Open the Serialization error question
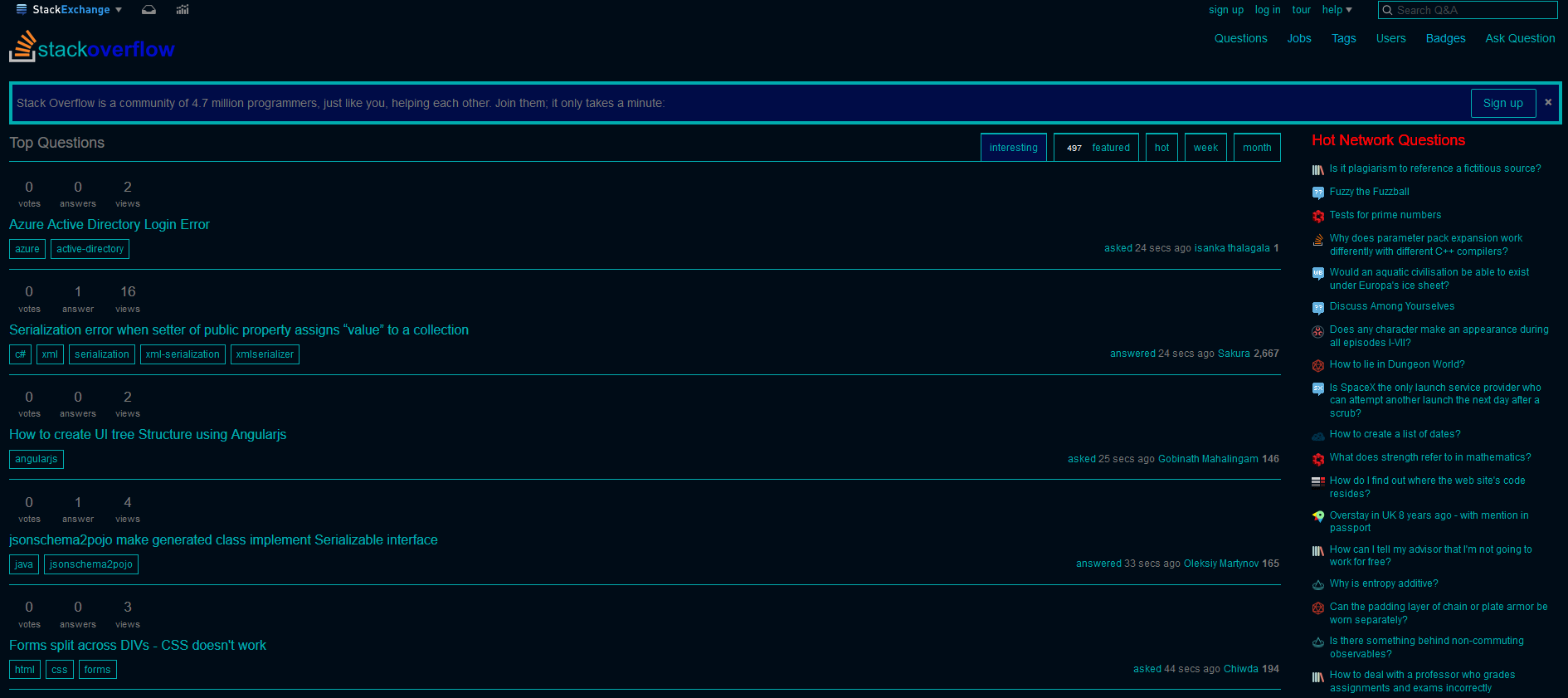 pyautogui.click(x=239, y=329)
